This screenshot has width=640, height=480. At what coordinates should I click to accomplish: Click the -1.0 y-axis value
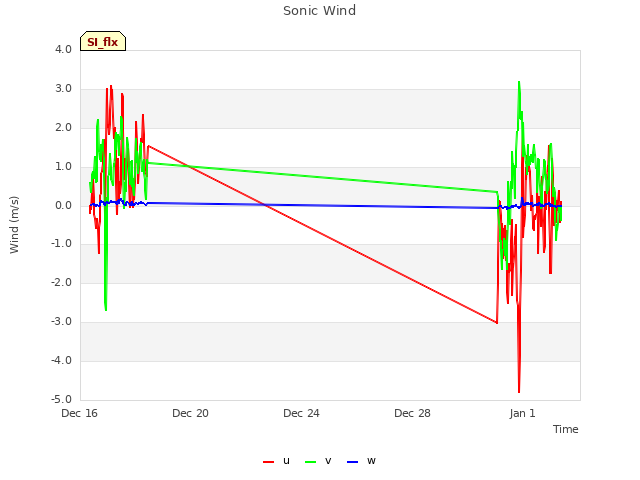coord(61,244)
